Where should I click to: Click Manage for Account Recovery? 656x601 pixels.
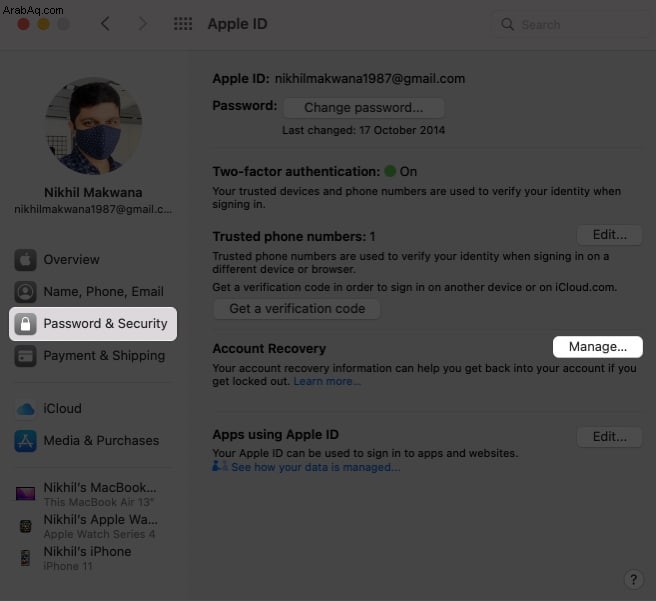click(598, 347)
